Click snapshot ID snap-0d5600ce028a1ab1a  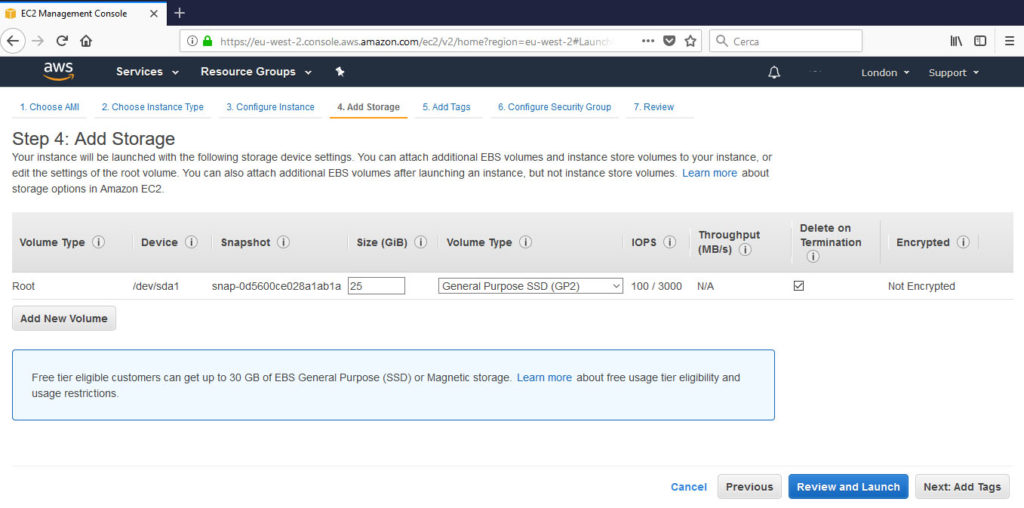(276, 286)
